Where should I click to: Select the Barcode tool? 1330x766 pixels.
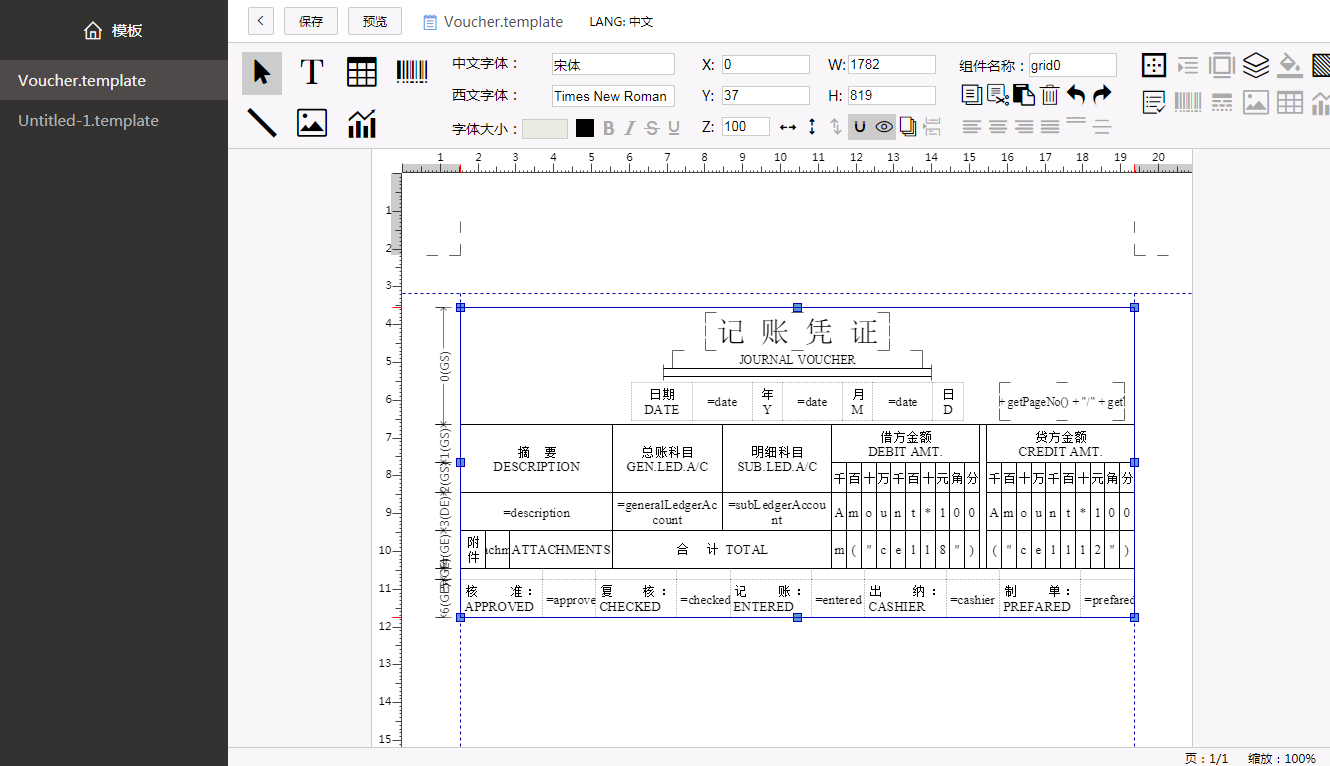pyautogui.click(x=412, y=71)
